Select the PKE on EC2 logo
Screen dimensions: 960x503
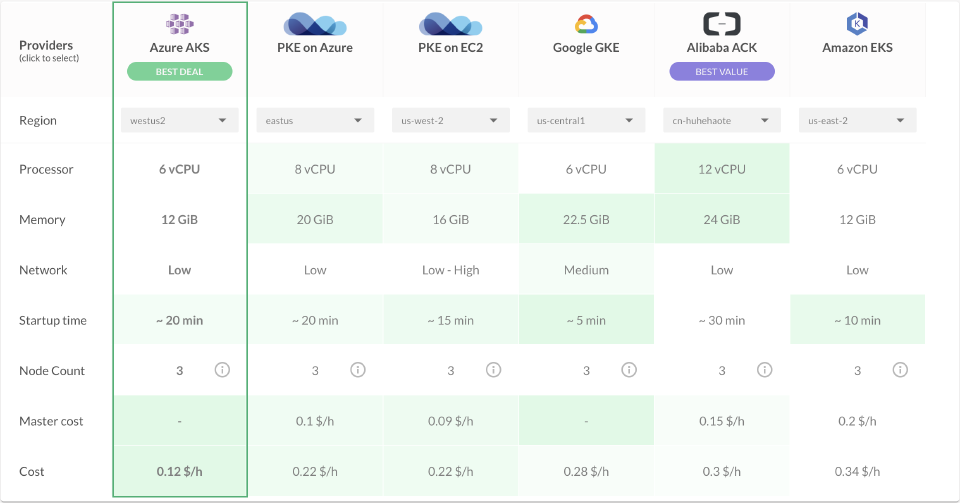point(451,24)
